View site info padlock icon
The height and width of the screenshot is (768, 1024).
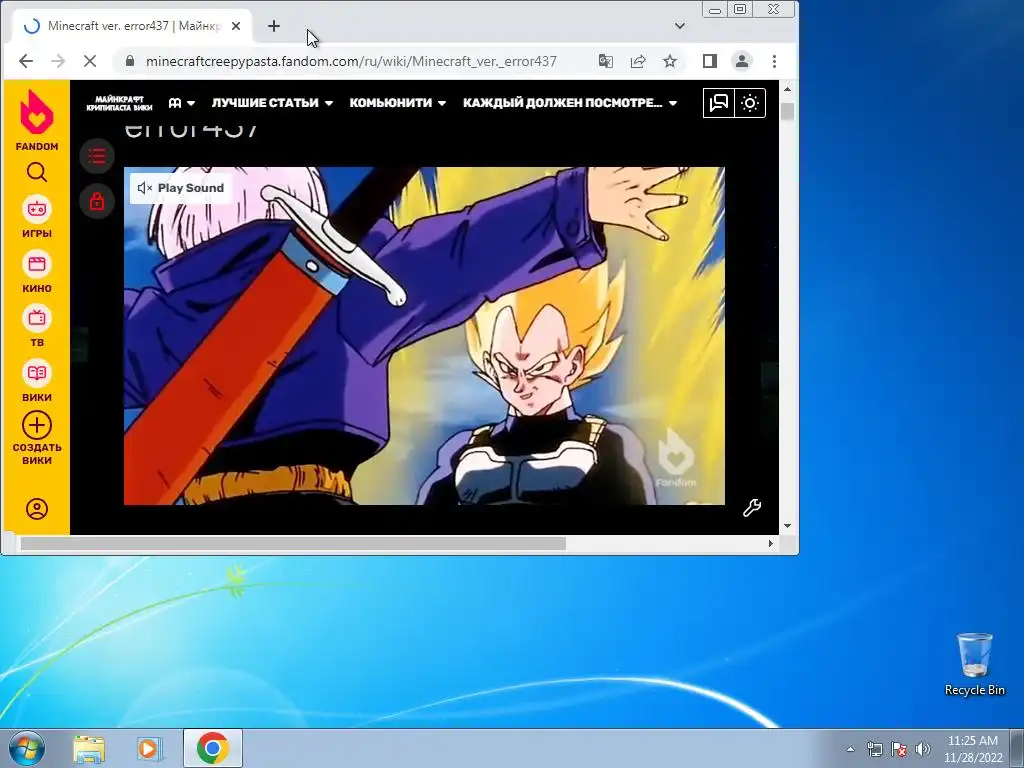tap(129, 61)
